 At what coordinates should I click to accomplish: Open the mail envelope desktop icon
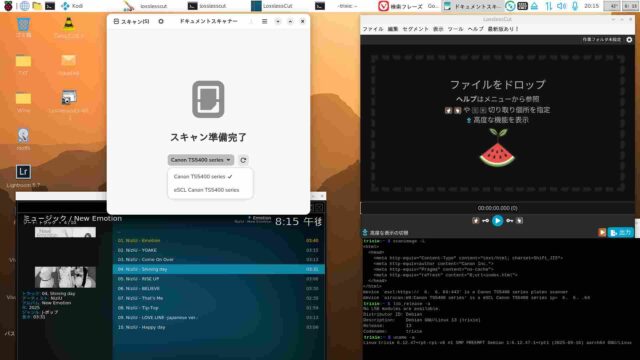click(69, 60)
